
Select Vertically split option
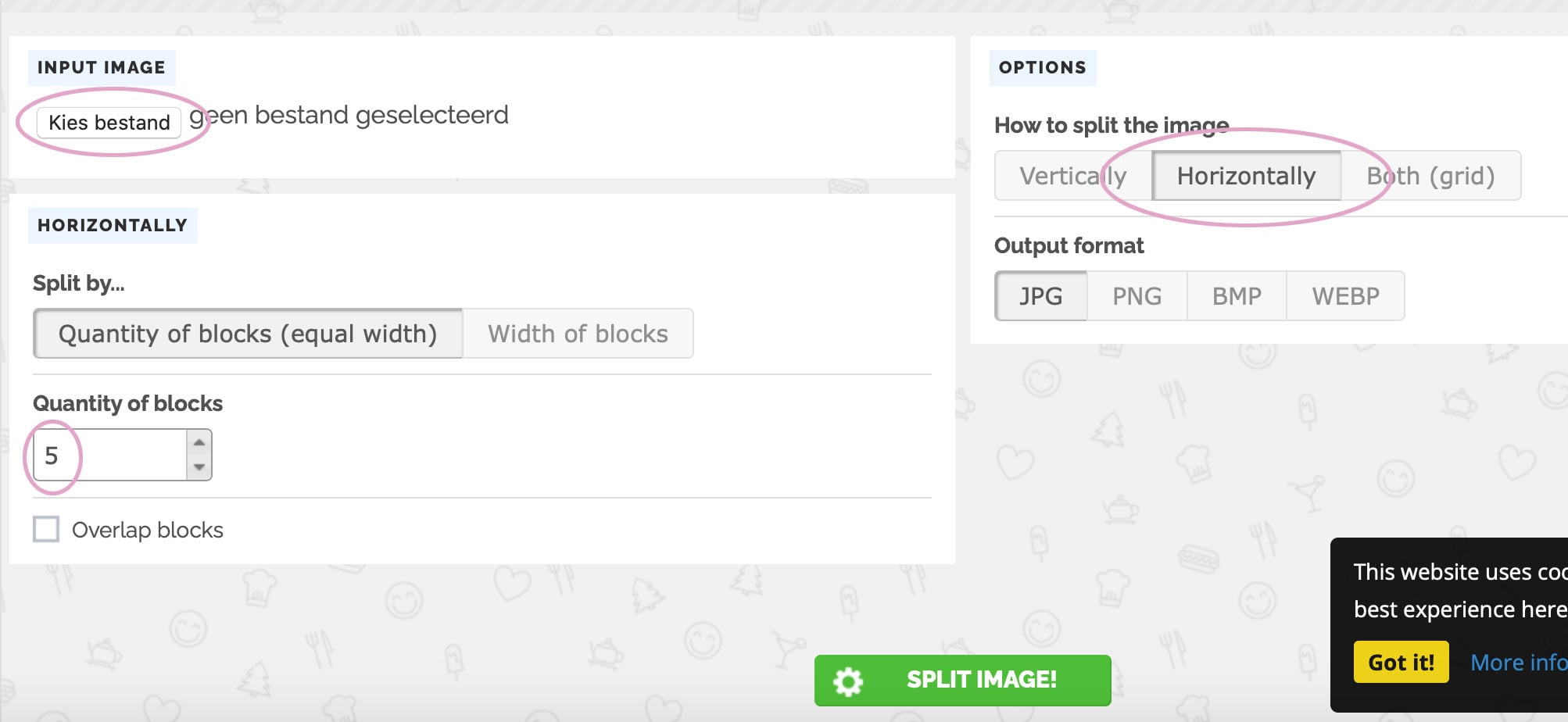click(1072, 176)
